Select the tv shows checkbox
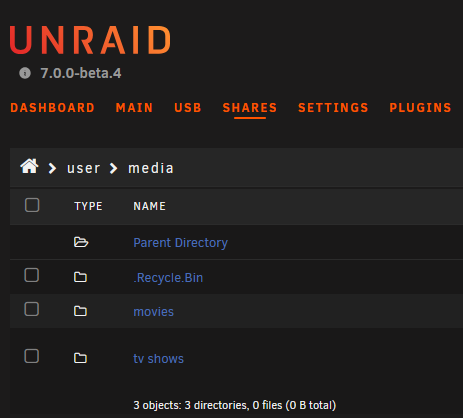This screenshot has height=418, width=463. click(x=32, y=356)
